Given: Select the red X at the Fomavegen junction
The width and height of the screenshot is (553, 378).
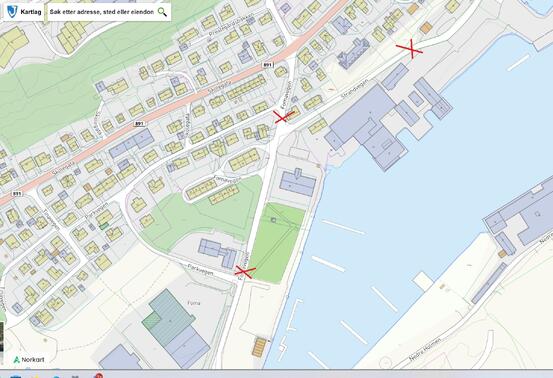Looking at the screenshot, I should pyautogui.click(x=284, y=117).
